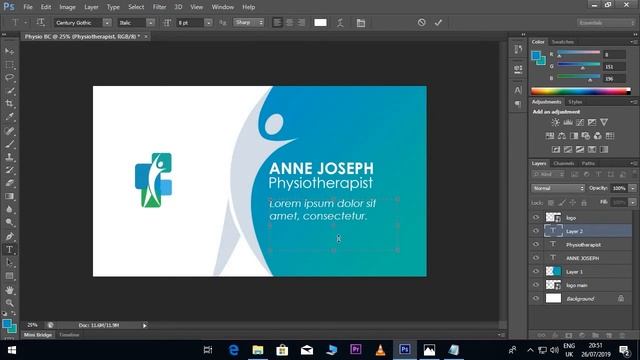Select the Gradient tool
This screenshot has width=640, height=360.
pyautogui.click(x=9, y=196)
